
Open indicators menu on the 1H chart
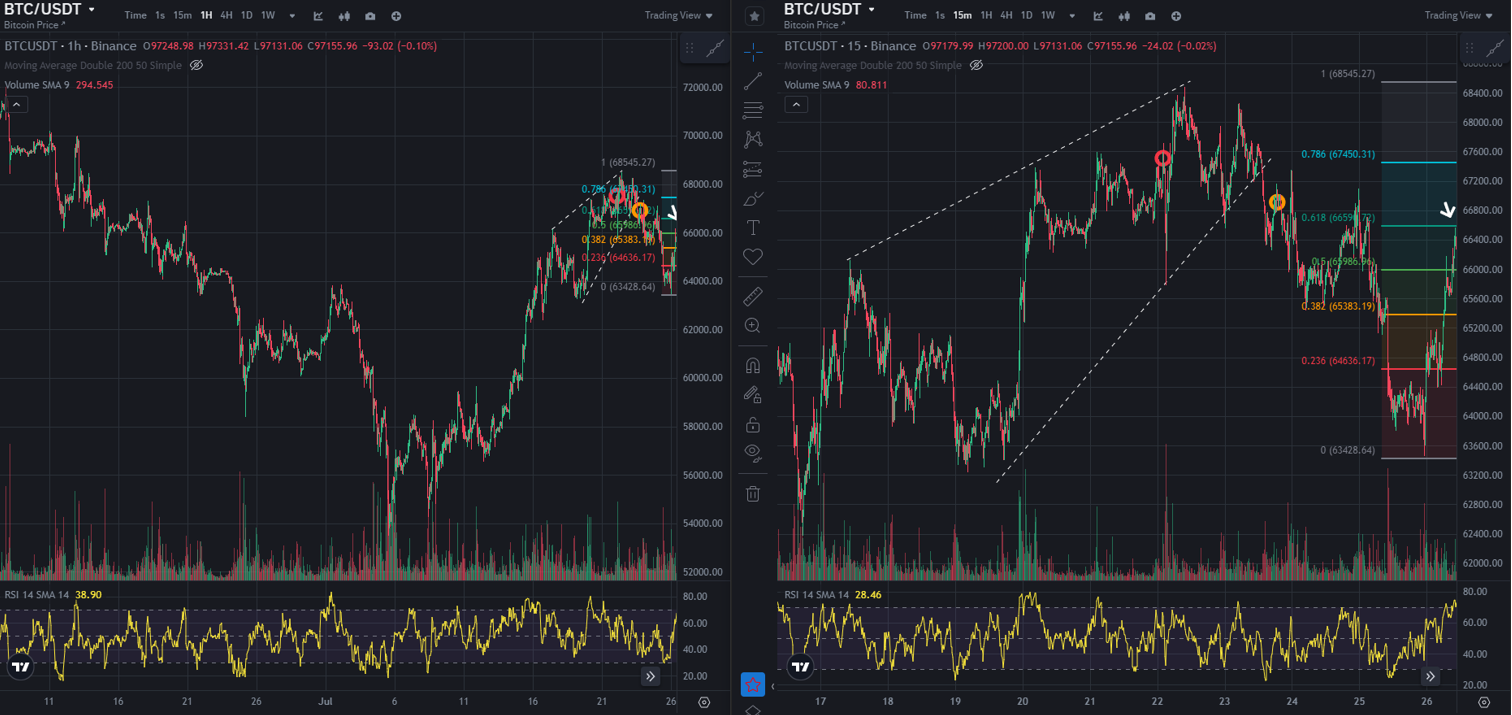coord(318,16)
